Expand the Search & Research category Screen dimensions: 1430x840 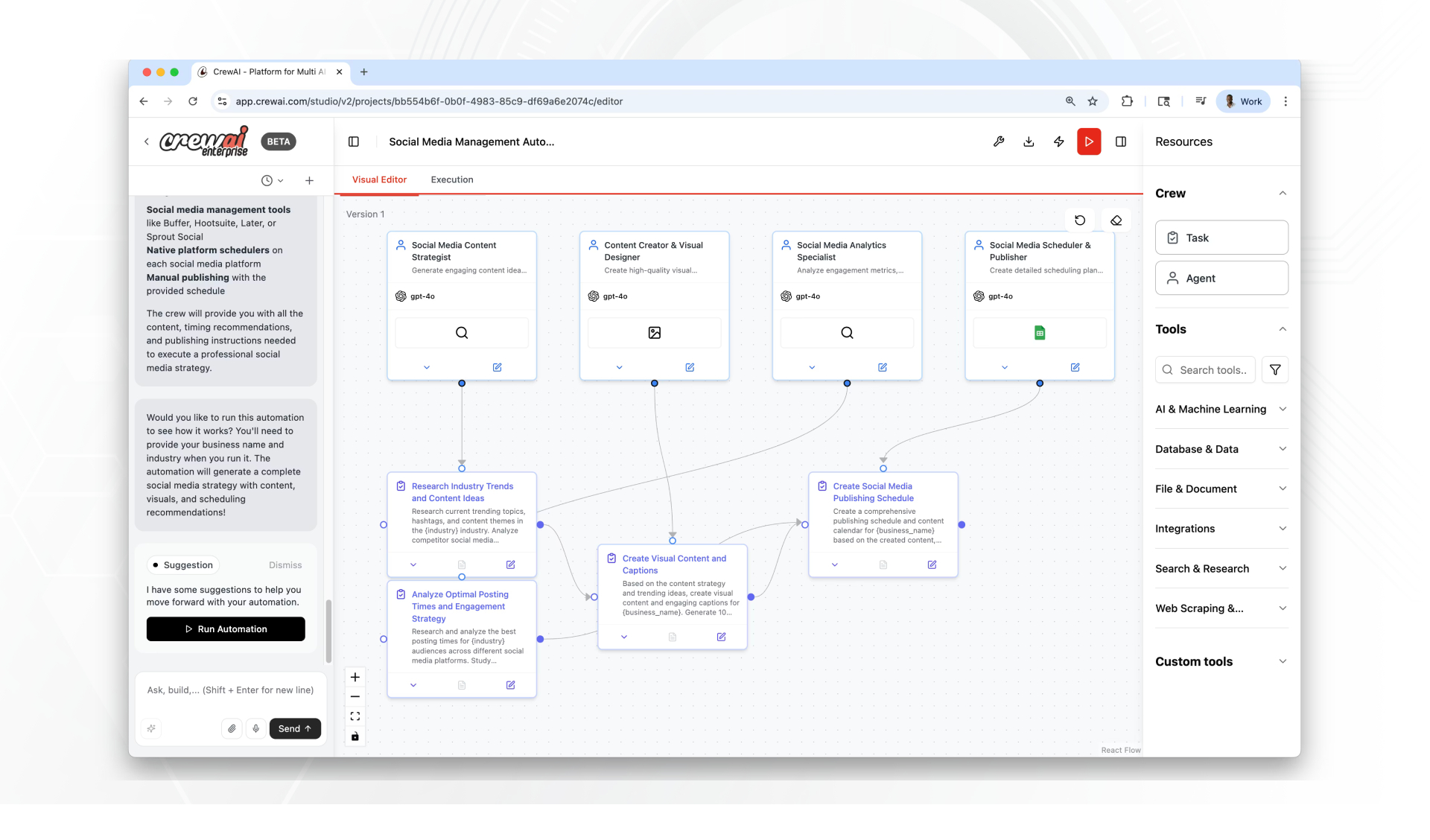1221,568
